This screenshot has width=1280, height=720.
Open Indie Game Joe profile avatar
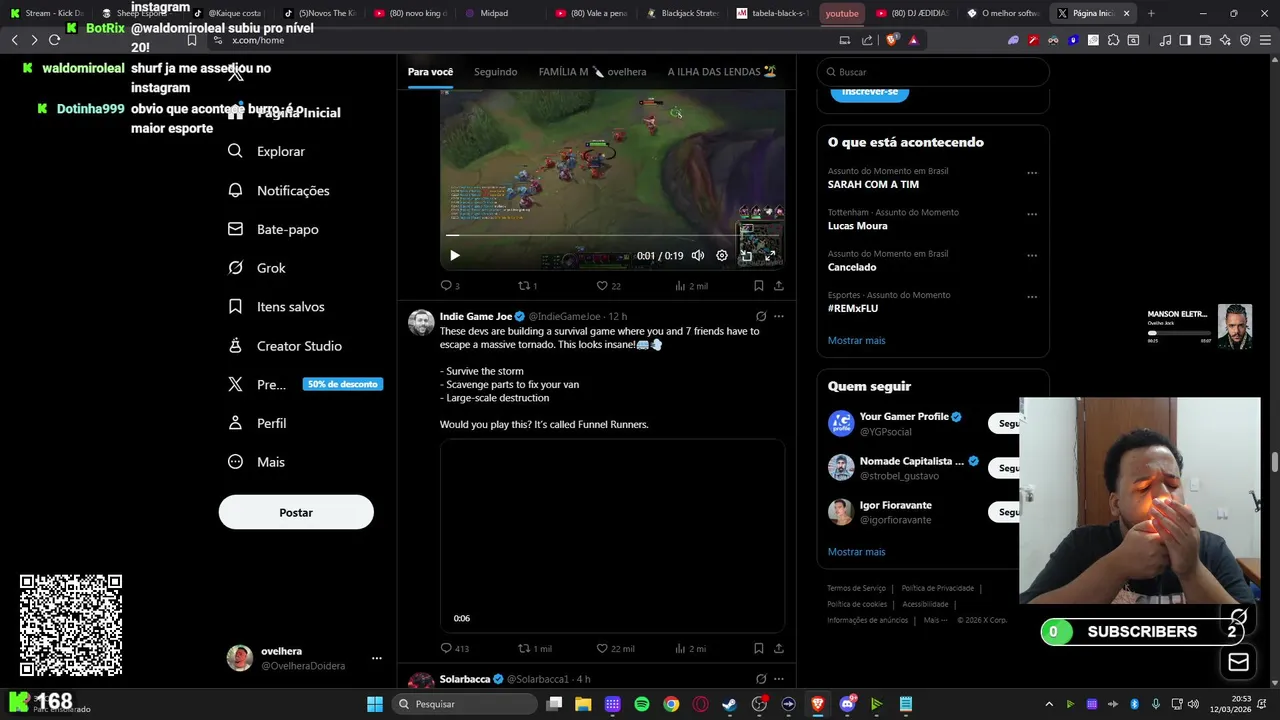point(421,322)
